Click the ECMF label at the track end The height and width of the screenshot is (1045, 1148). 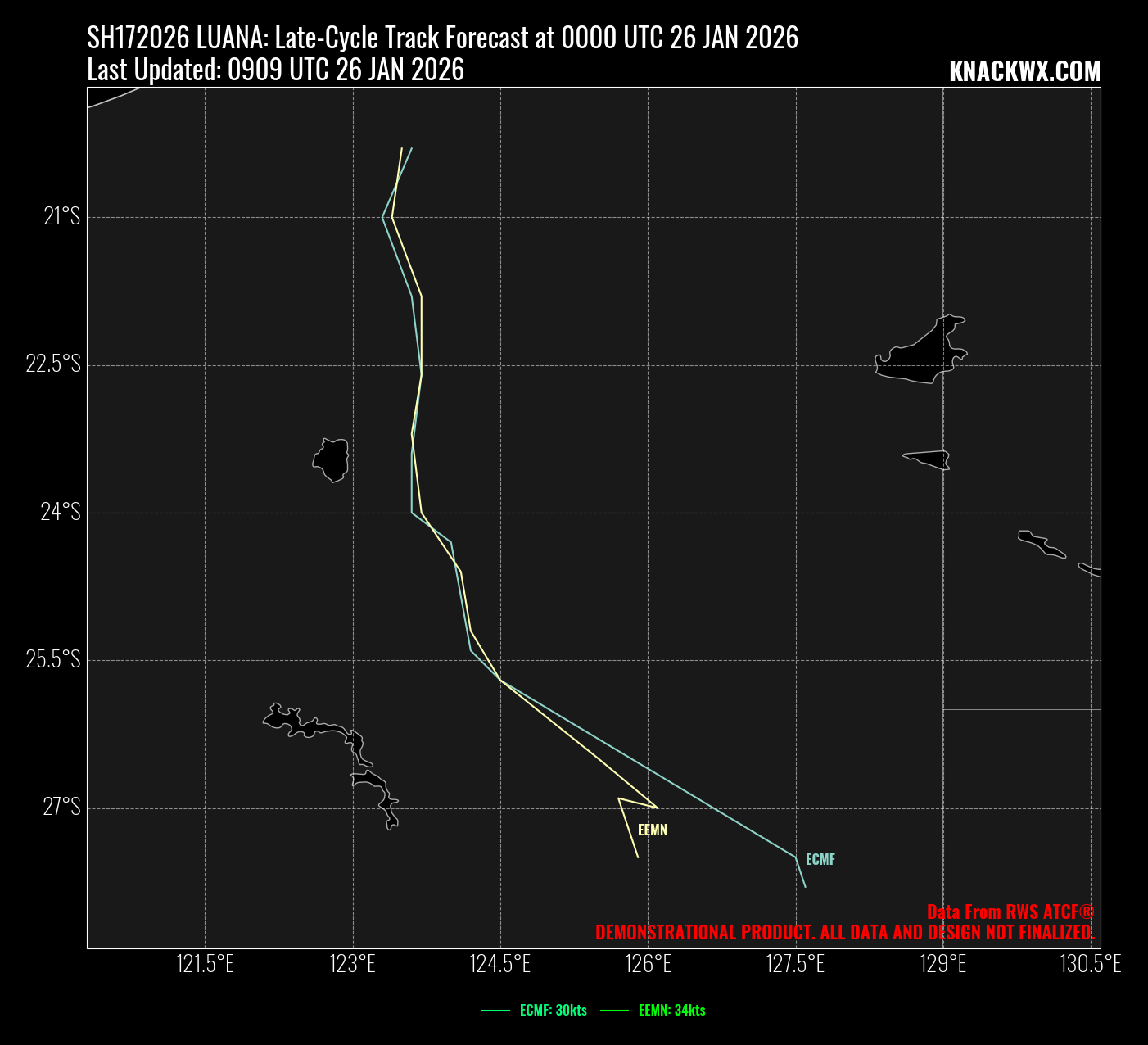coord(820,860)
